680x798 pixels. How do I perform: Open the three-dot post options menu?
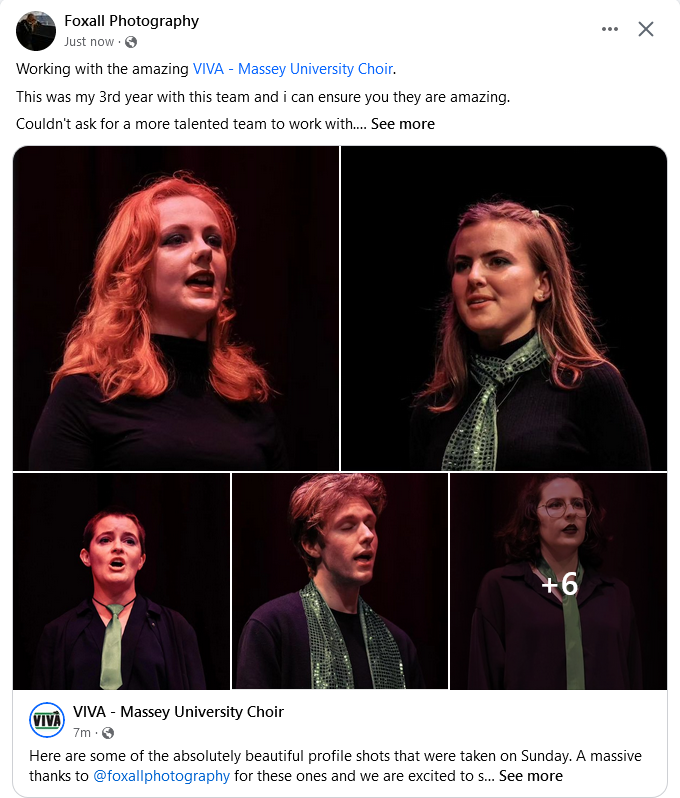point(609,29)
